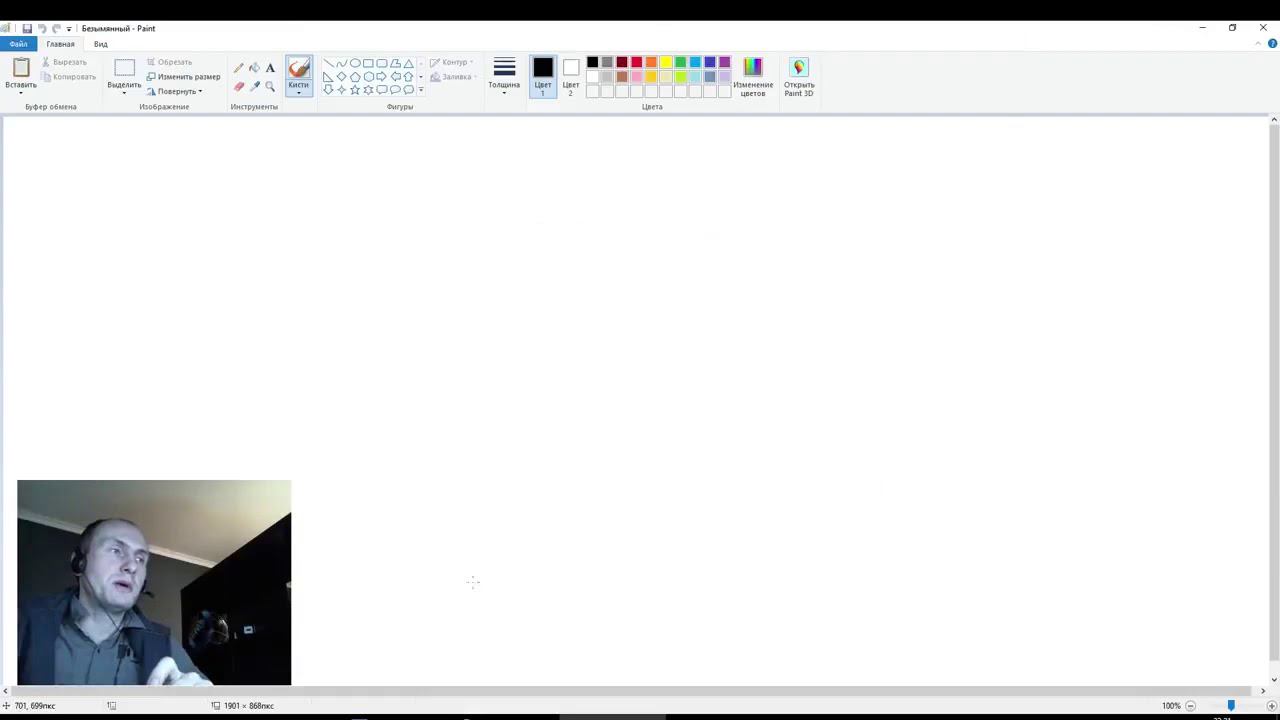Image resolution: width=1280 pixels, height=720 pixels.
Task: Open the Заливка fill dropdown
Action: pyautogui.click(x=453, y=77)
